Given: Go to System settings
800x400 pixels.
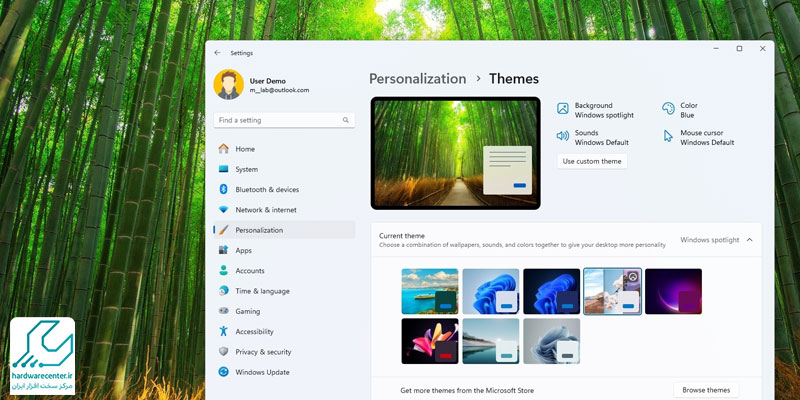Looking at the screenshot, I should (285, 169).
